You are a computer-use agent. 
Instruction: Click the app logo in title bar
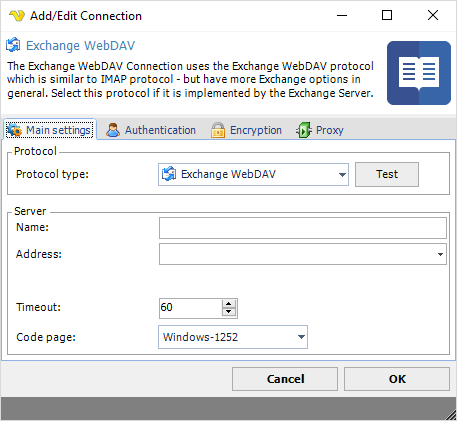(17, 15)
